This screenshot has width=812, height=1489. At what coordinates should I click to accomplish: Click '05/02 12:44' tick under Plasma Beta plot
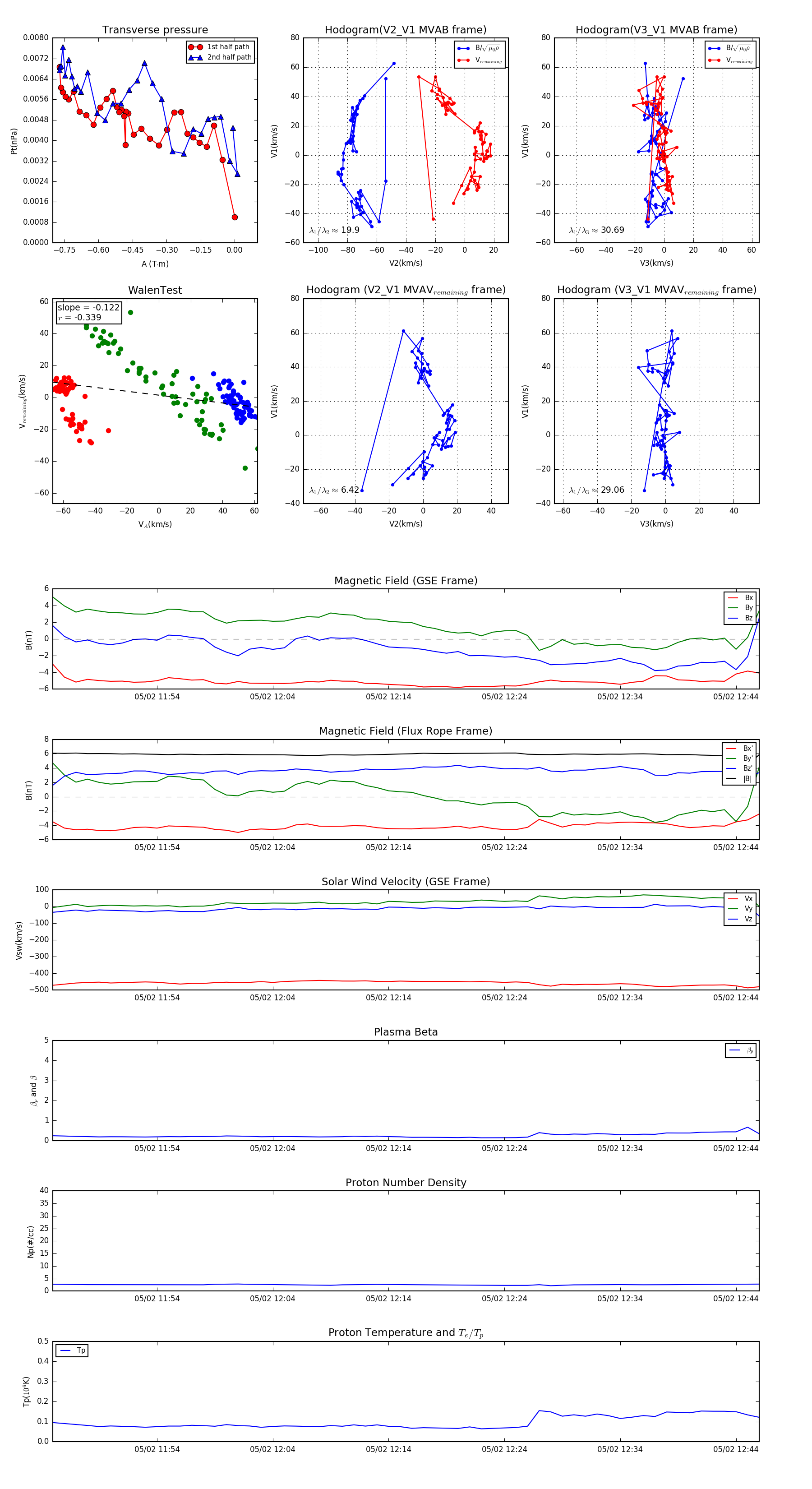click(736, 1148)
